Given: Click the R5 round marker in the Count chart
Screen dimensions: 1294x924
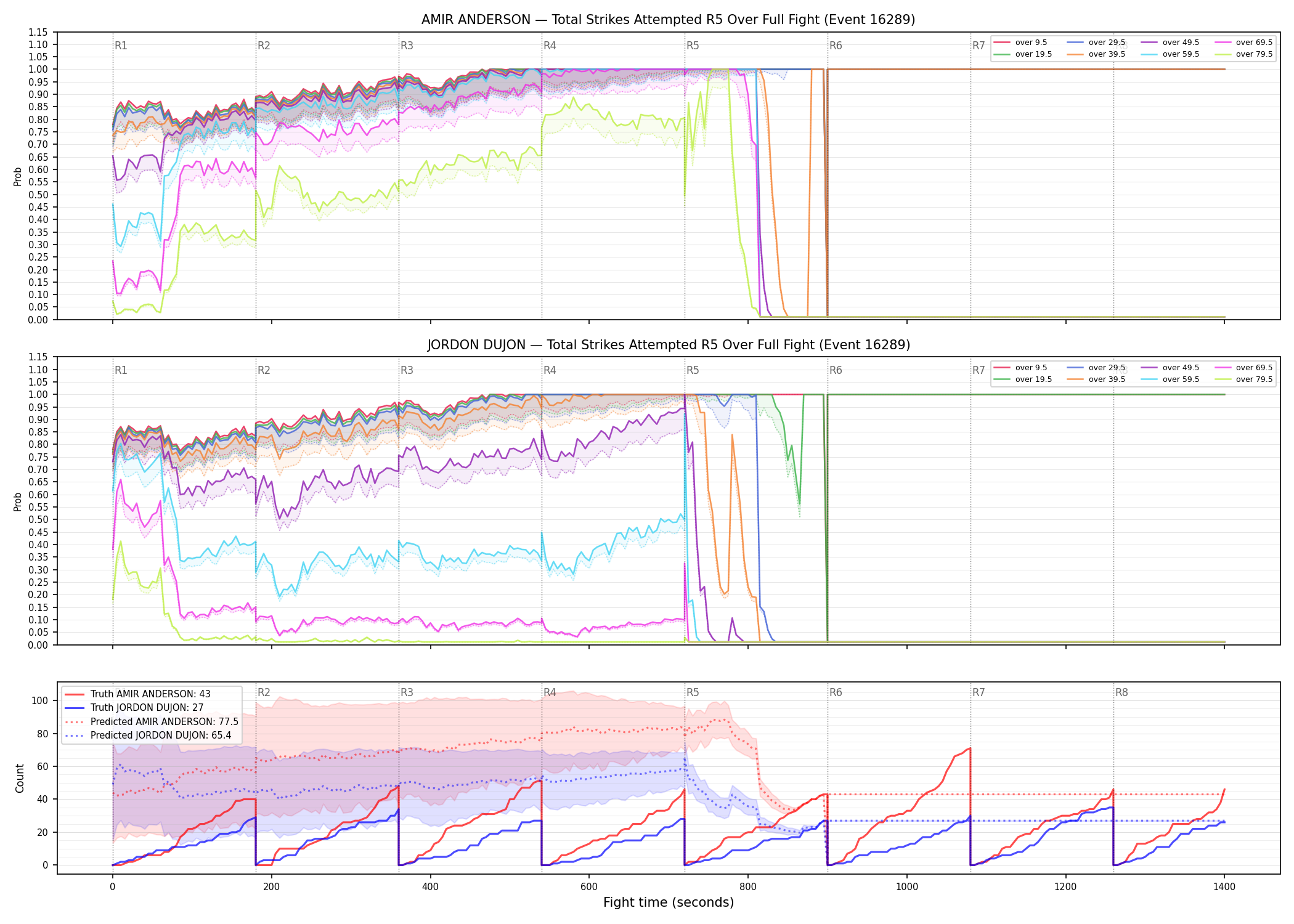Looking at the screenshot, I should point(693,692).
